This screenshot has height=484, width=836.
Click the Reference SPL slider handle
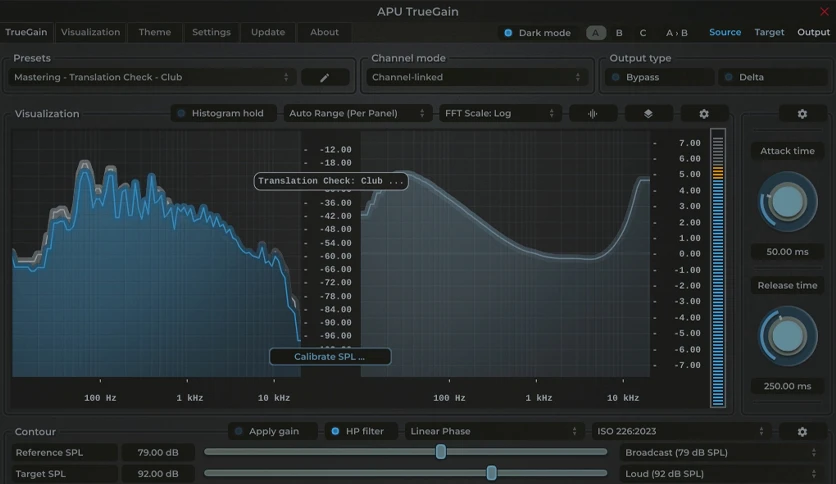click(x=441, y=452)
